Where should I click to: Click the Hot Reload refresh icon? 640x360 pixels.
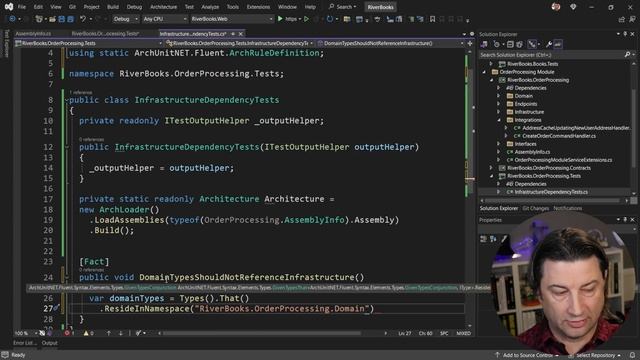[x=330, y=19]
